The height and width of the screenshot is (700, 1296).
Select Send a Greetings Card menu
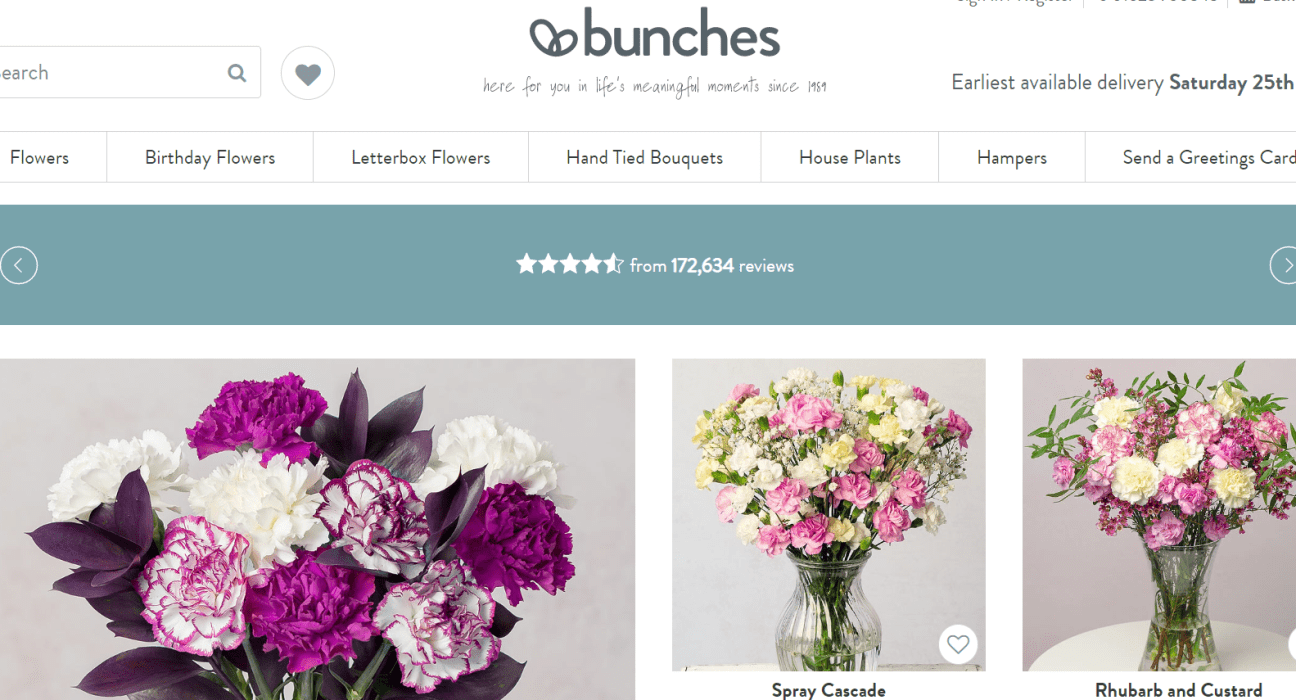pyautogui.click(x=1208, y=157)
